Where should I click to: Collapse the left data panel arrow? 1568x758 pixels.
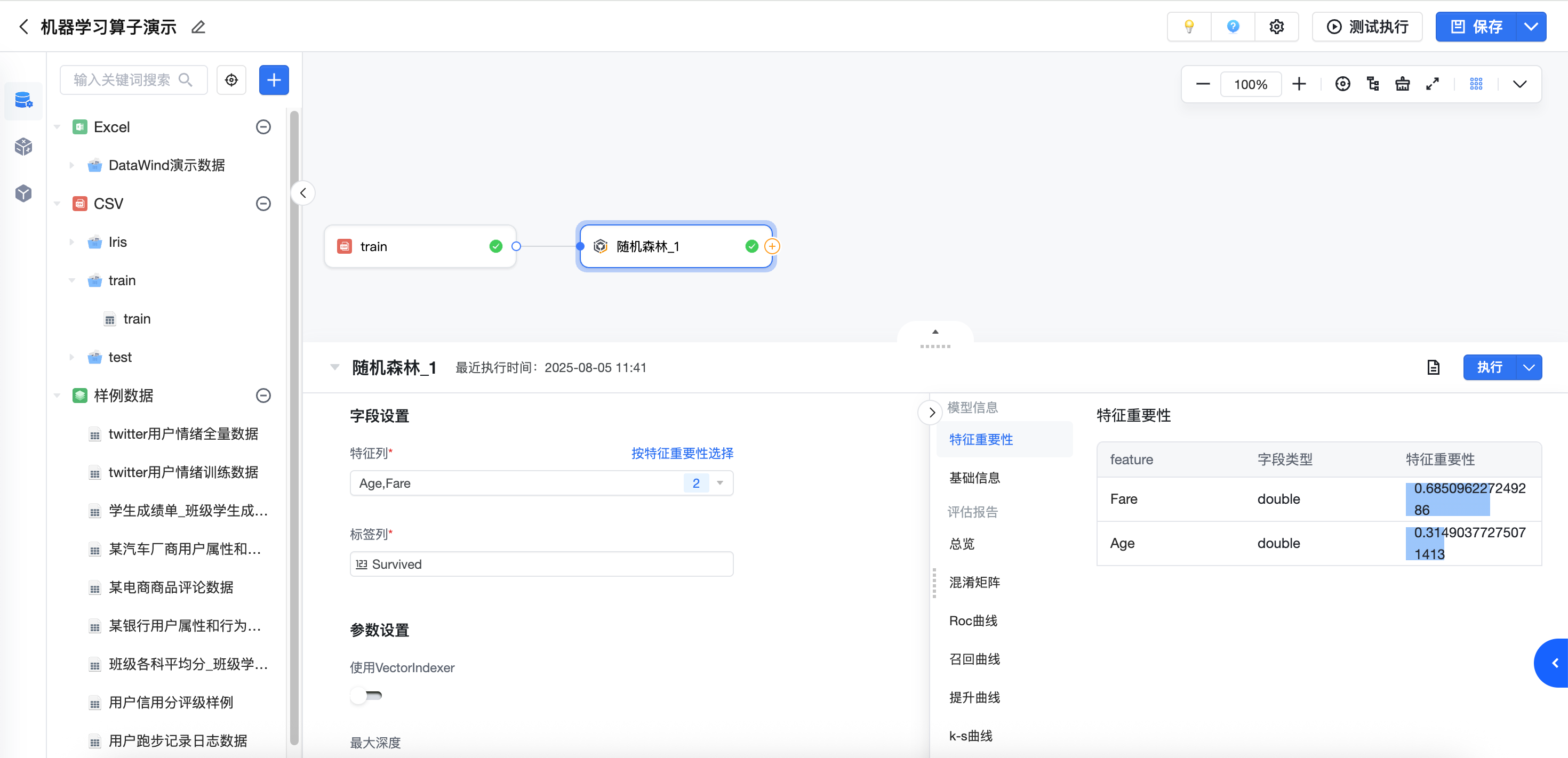pos(303,193)
